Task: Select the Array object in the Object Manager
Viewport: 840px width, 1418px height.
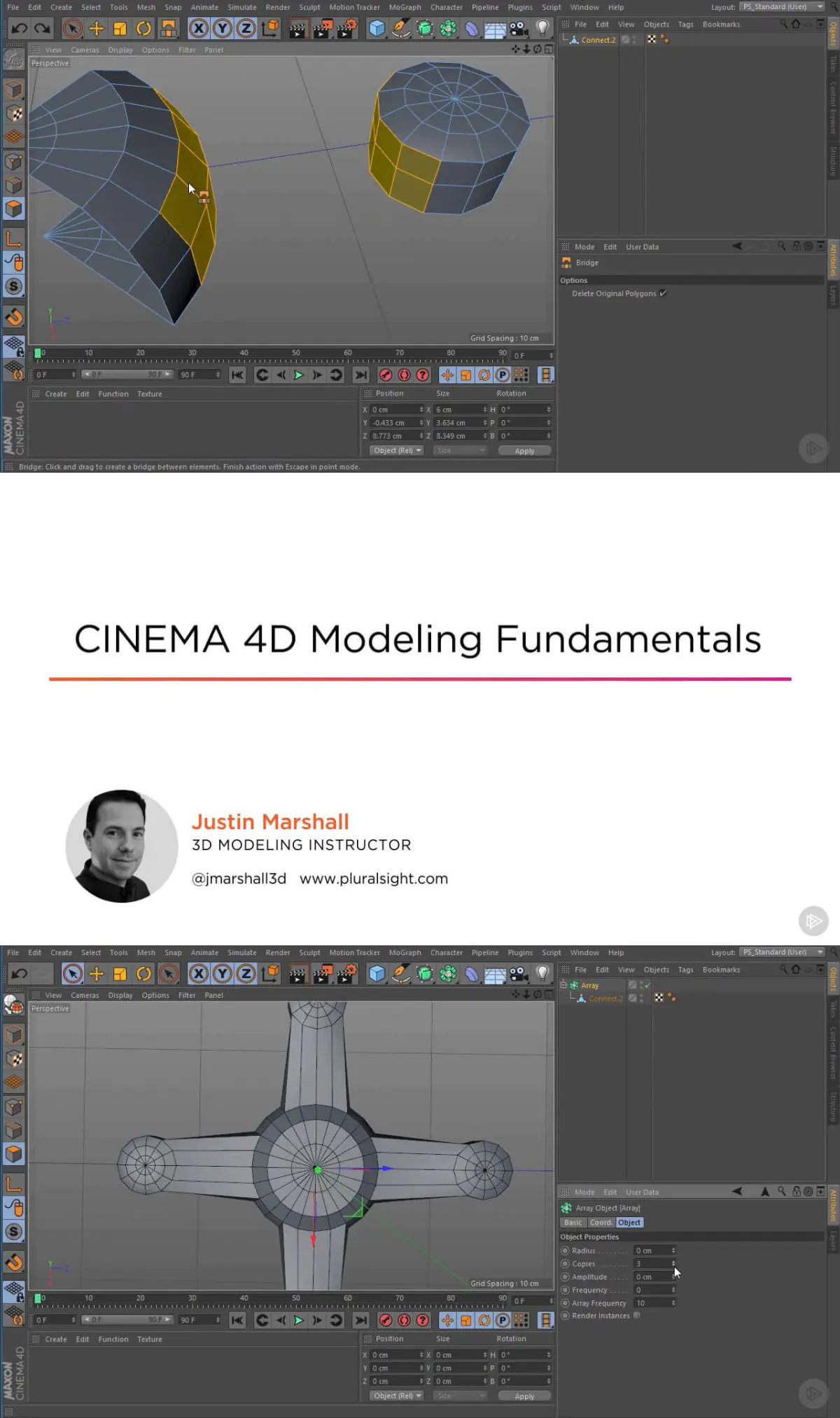Action: click(x=589, y=985)
